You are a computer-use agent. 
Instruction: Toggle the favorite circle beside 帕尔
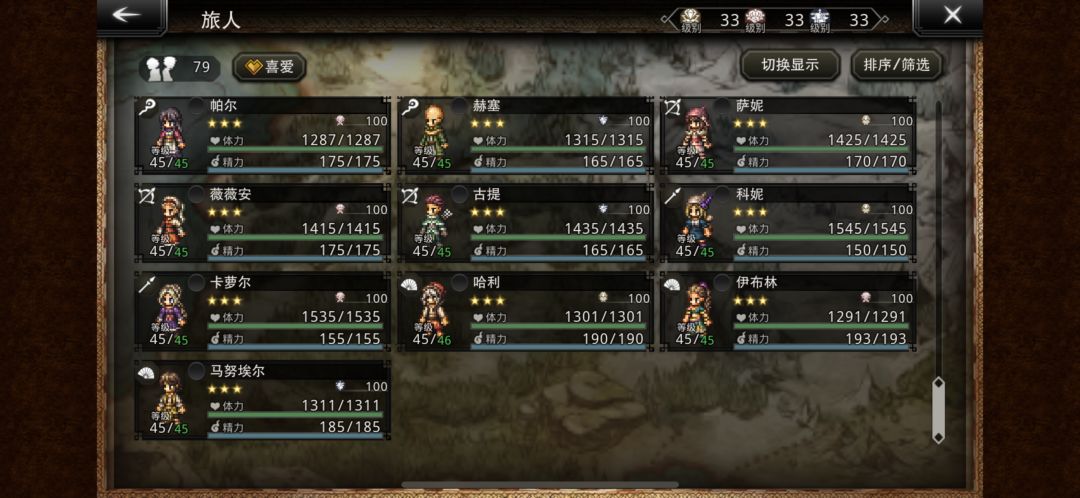197,105
